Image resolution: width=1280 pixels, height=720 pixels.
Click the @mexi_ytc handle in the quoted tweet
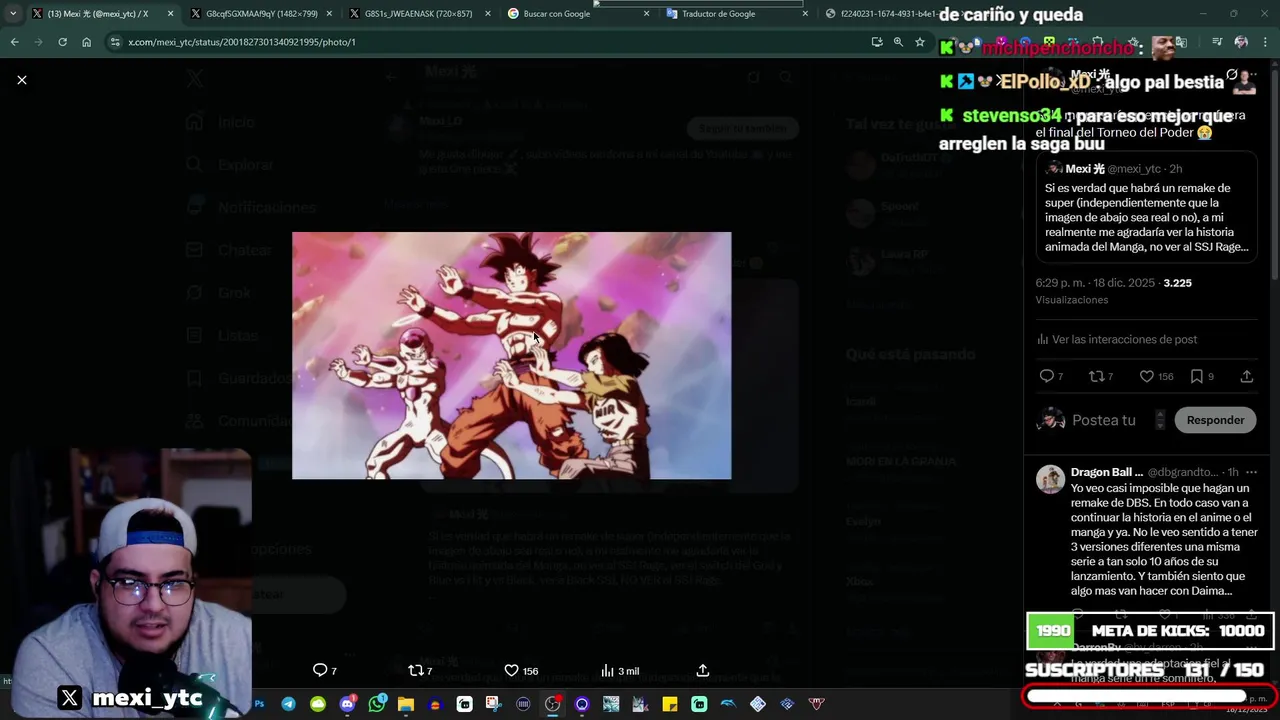(x=1134, y=169)
